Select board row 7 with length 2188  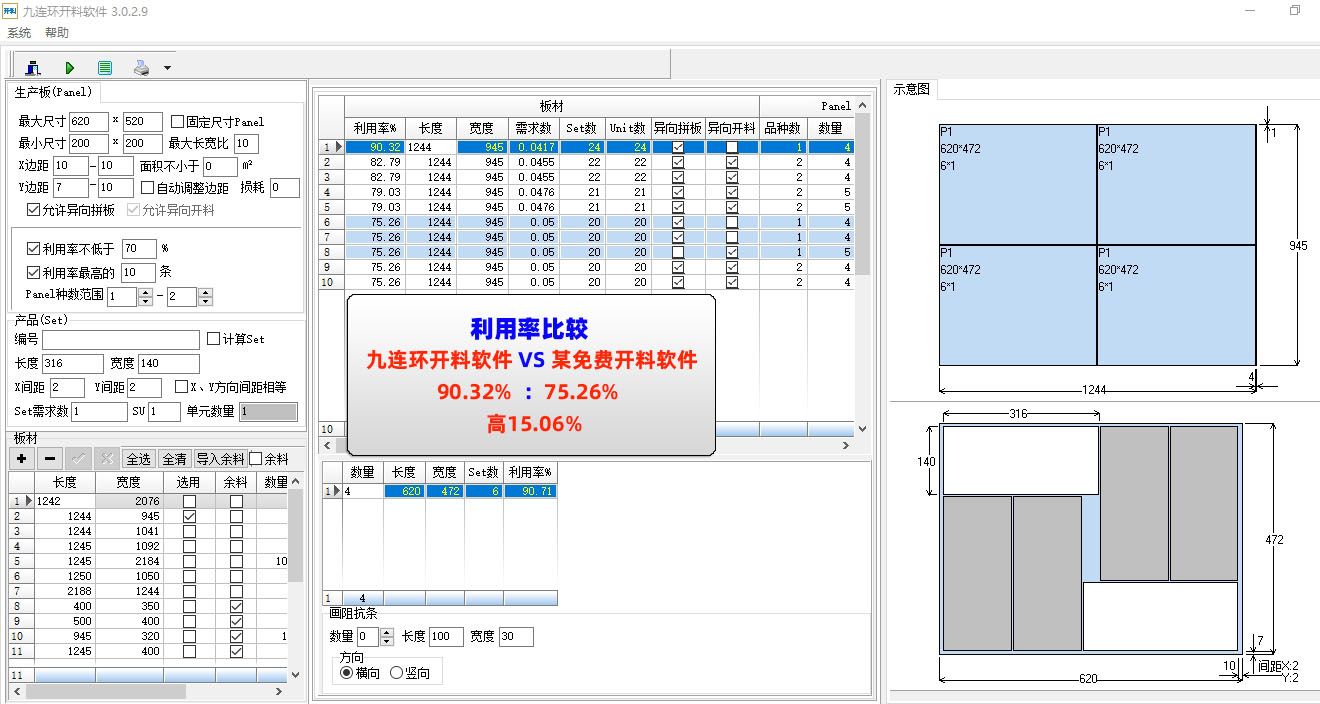click(x=148, y=592)
